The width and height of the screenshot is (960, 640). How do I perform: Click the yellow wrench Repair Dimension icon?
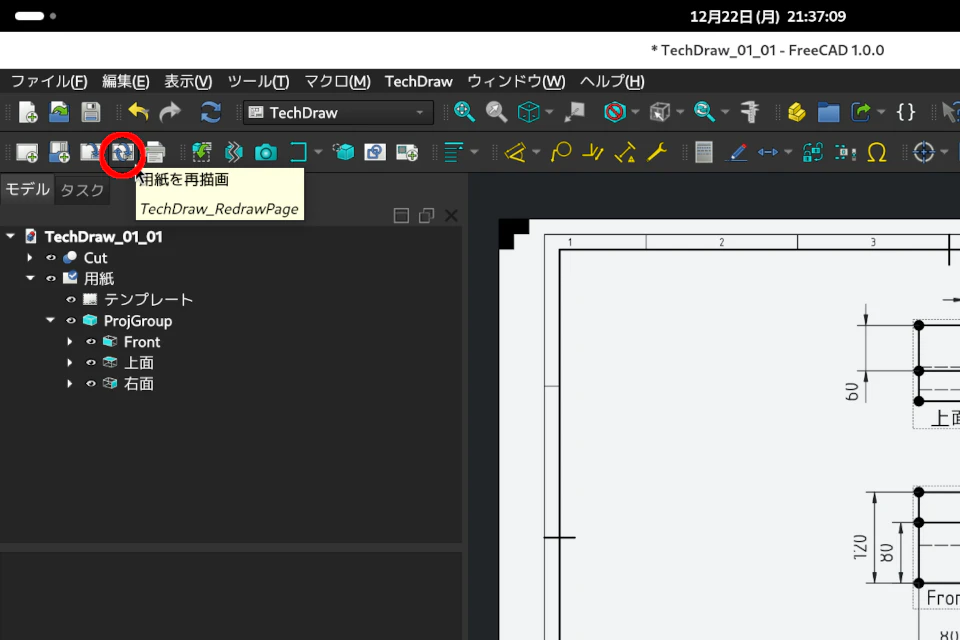point(656,152)
